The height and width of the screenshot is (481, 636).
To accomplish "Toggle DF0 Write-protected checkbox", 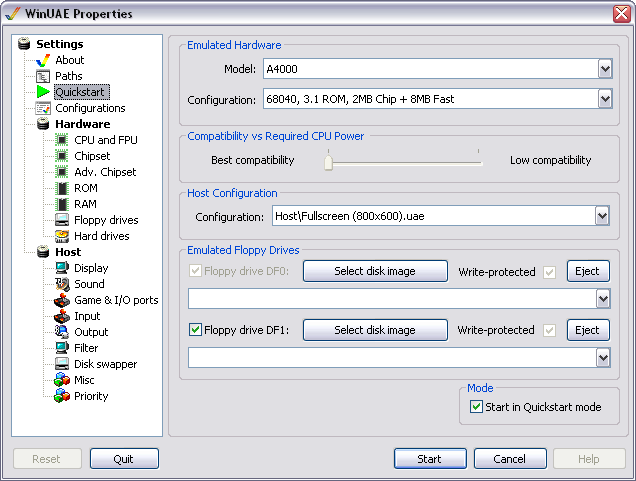I will [550, 272].
